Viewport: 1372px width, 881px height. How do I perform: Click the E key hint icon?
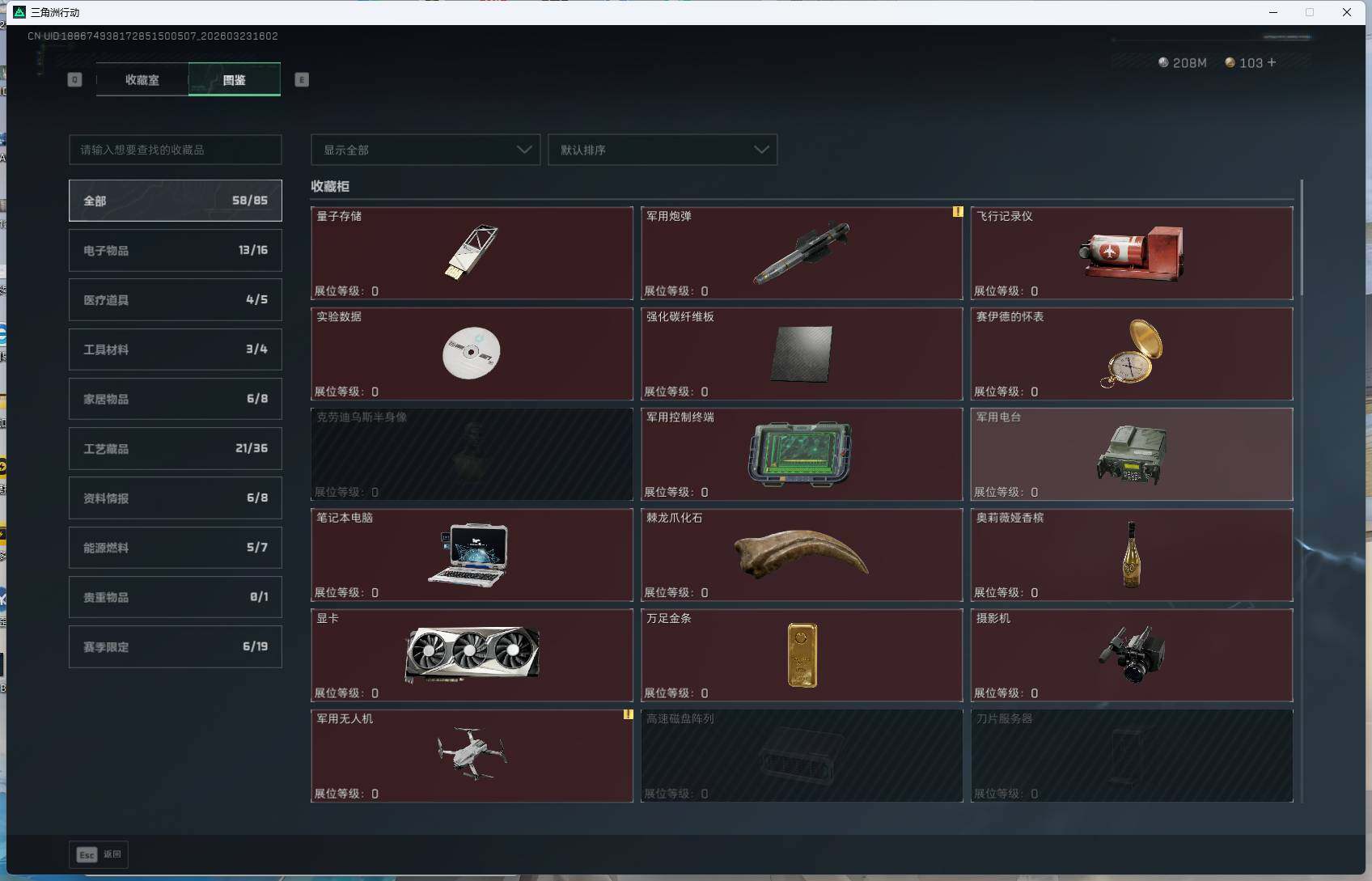coord(302,79)
